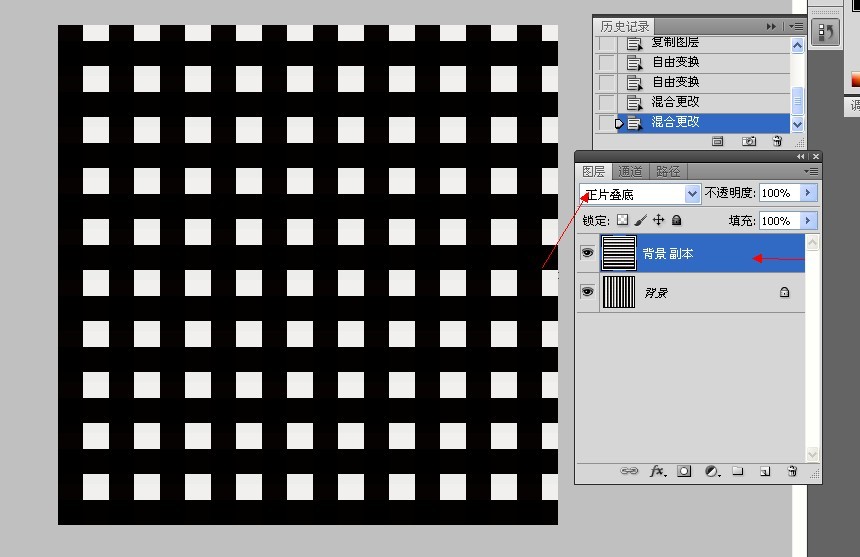Viewport: 860px width, 557px height.
Task: Delete layer trash icon in Layers panel
Action: point(792,471)
